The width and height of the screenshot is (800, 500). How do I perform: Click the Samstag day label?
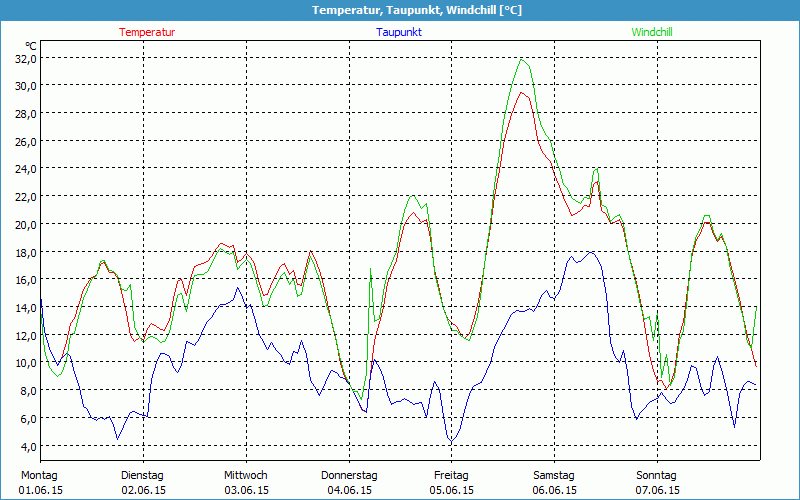pyautogui.click(x=554, y=475)
